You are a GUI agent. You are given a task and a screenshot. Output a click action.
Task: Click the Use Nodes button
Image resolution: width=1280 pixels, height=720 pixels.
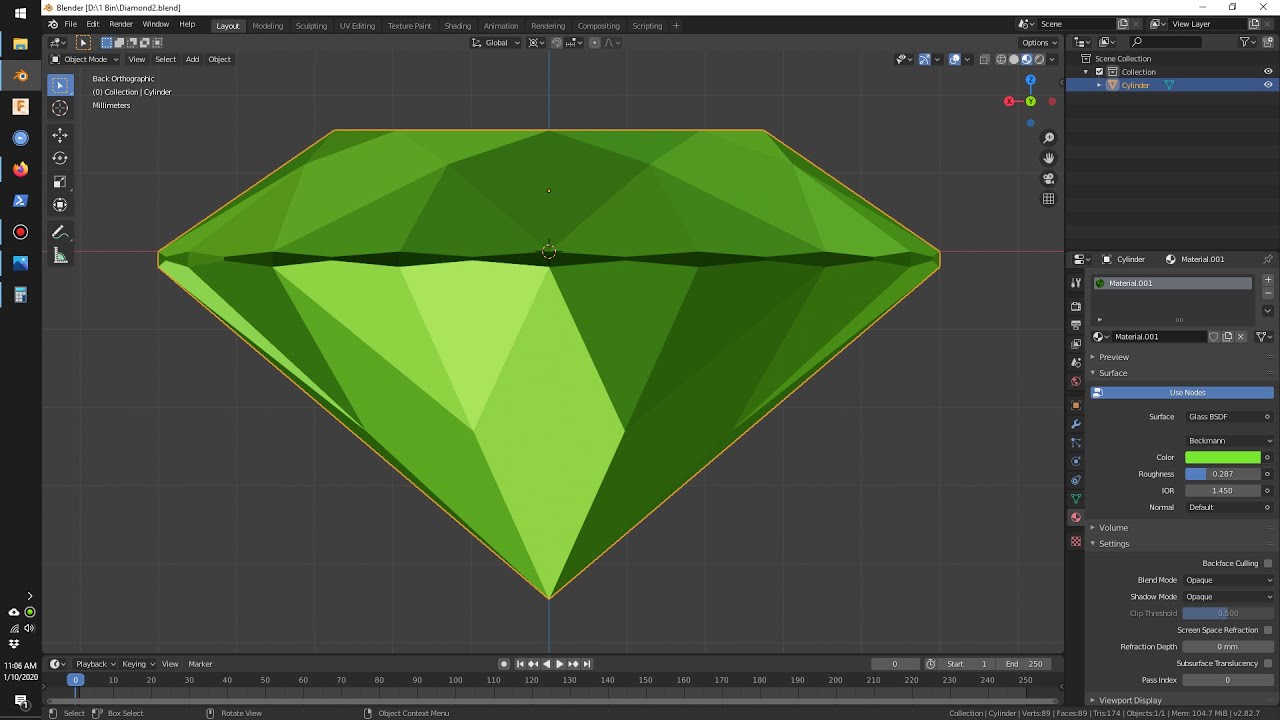(x=1182, y=393)
